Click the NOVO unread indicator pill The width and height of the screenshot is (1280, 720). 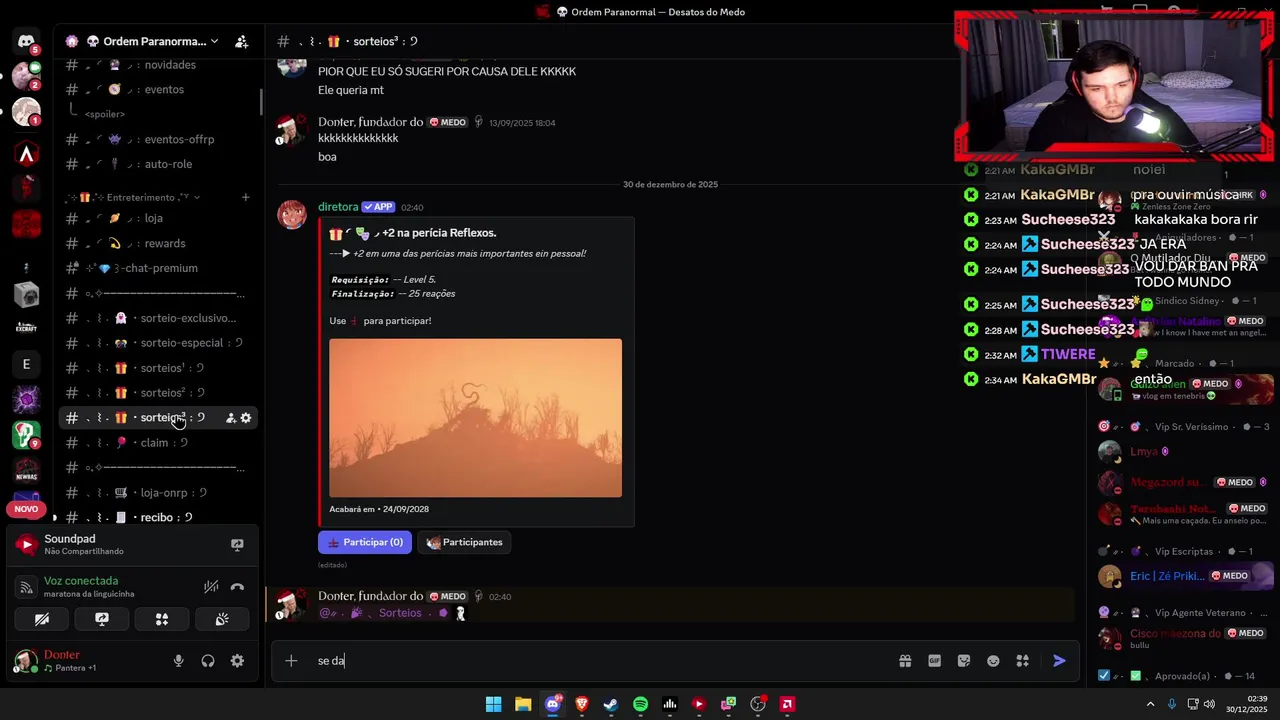click(x=26, y=509)
